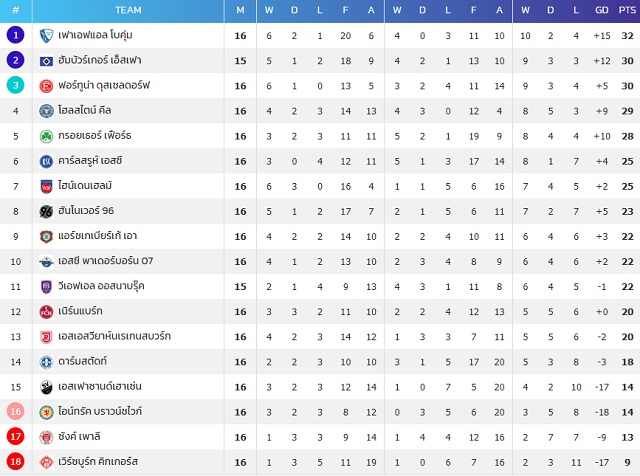This screenshot has height=476, width=640.
Task: Click the Darmstadt blue lily crest
Action: click(x=46, y=362)
